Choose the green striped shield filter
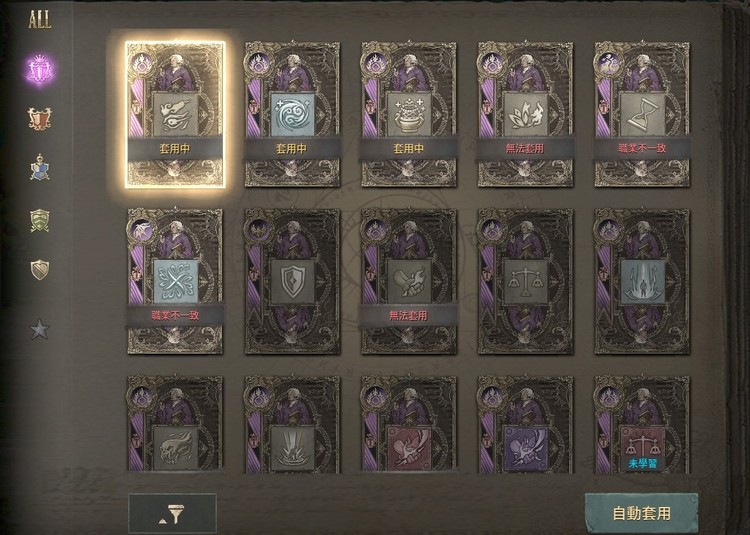 (40, 220)
